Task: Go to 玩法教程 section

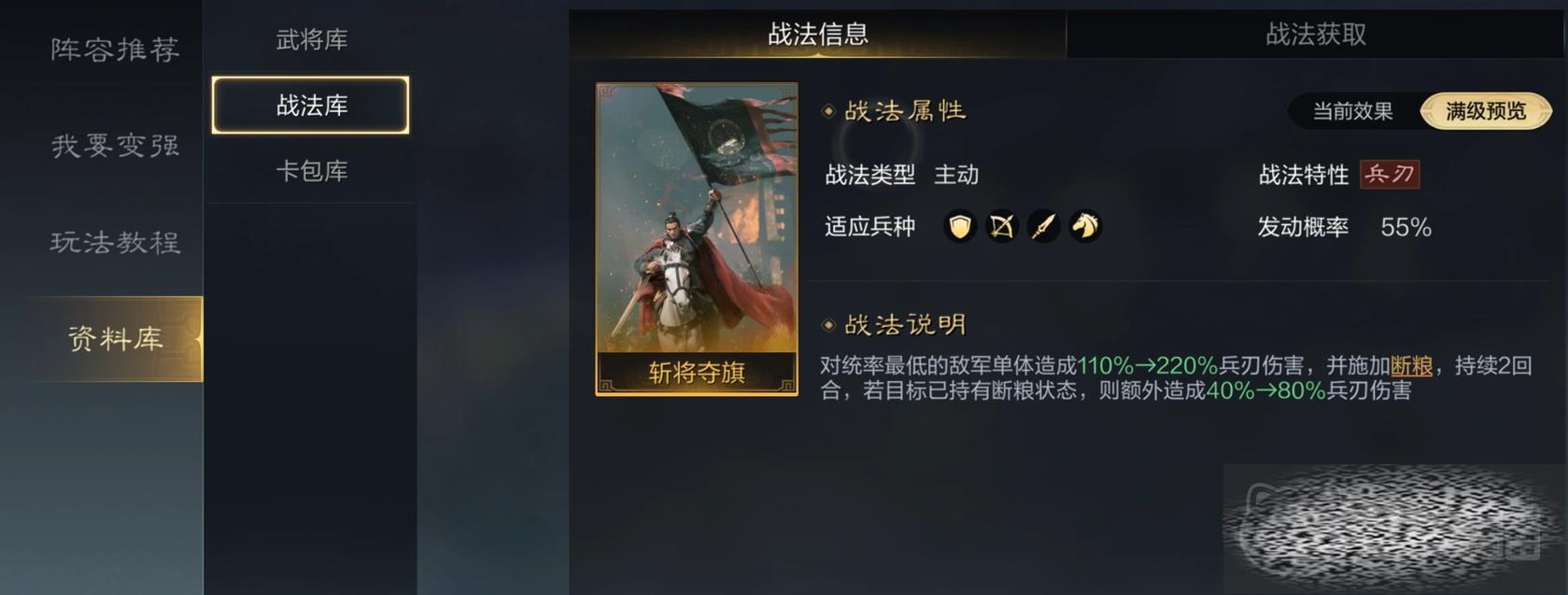Action: pyautogui.click(x=115, y=242)
